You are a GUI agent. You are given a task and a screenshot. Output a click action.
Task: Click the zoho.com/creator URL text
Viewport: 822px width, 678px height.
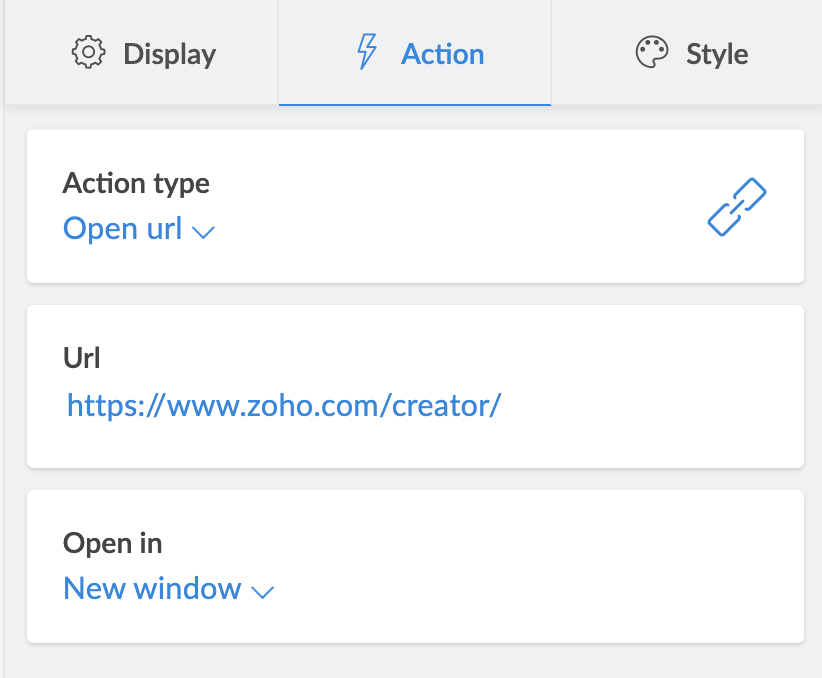pos(283,405)
